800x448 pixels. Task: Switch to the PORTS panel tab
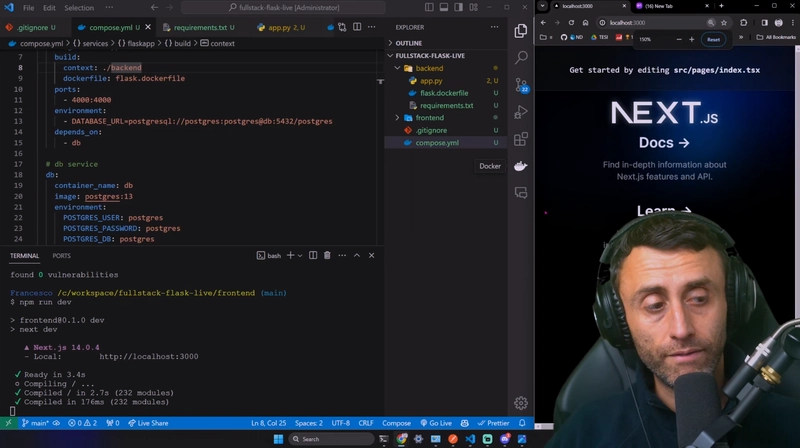pyautogui.click(x=61, y=256)
